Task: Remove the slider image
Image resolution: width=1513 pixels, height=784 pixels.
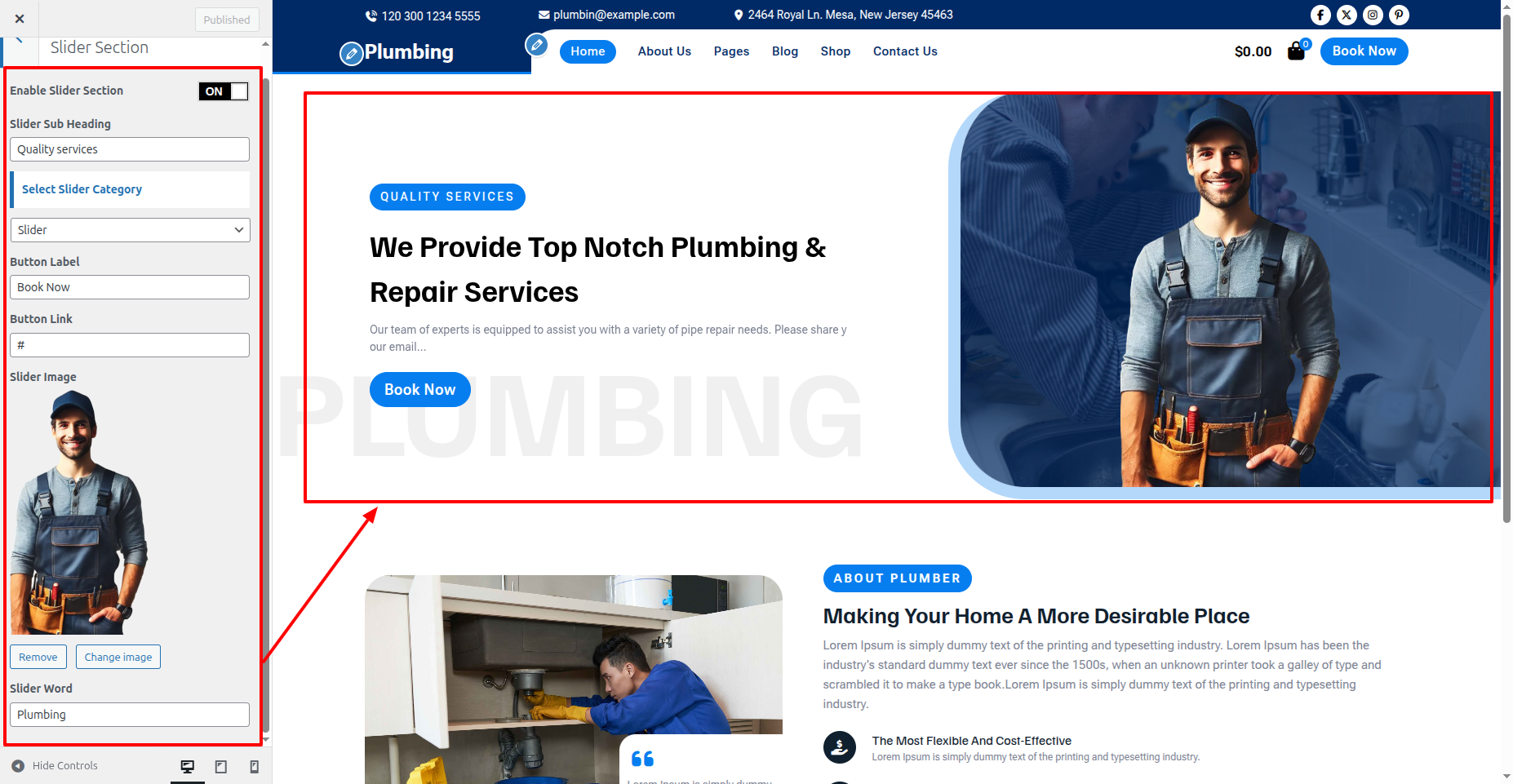Action: 38,657
